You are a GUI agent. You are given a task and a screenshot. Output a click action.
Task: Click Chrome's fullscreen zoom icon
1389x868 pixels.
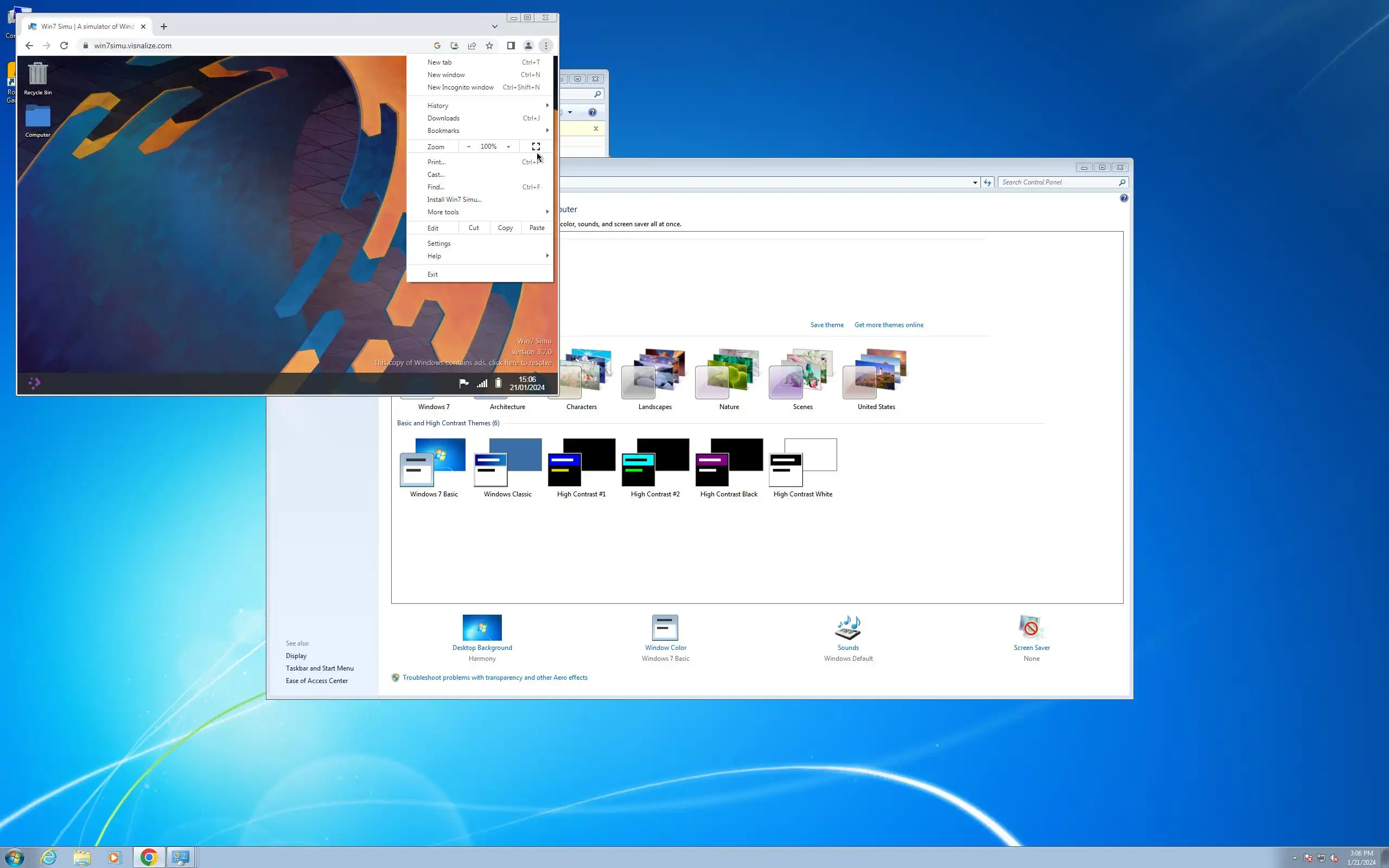click(536, 146)
